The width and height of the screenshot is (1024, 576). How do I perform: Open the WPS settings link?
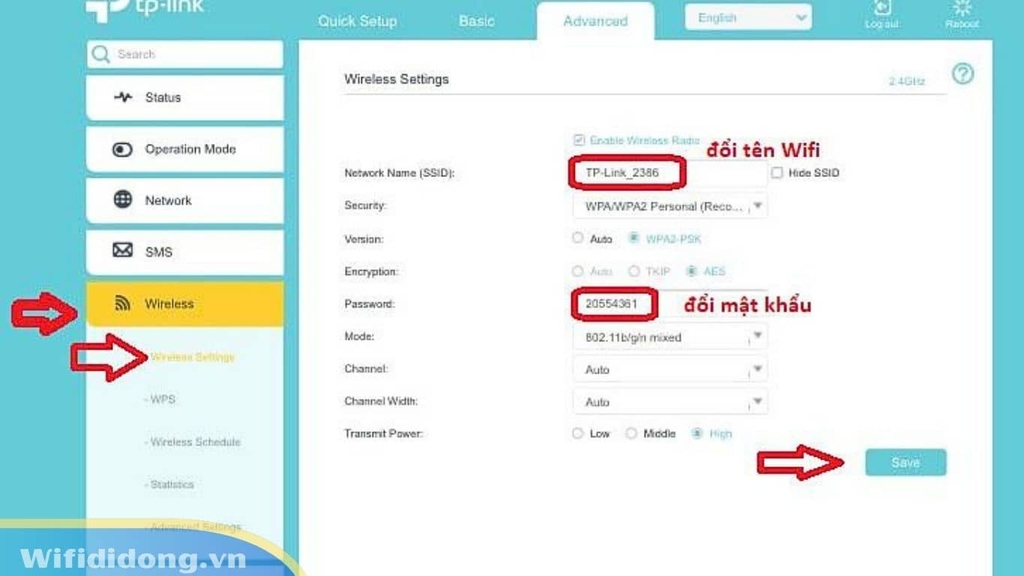click(x=161, y=399)
